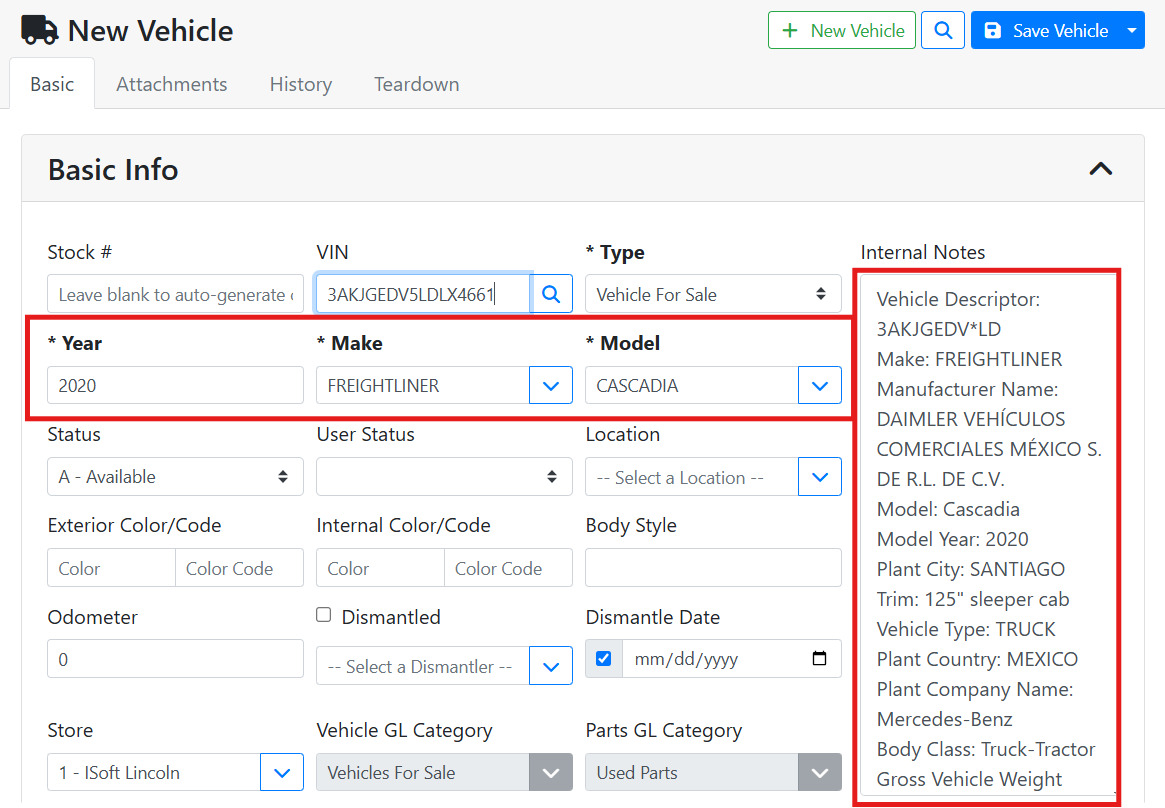1165x808 pixels.
Task: Expand the Make dropdown arrow
Action: (x=551, y=386)
